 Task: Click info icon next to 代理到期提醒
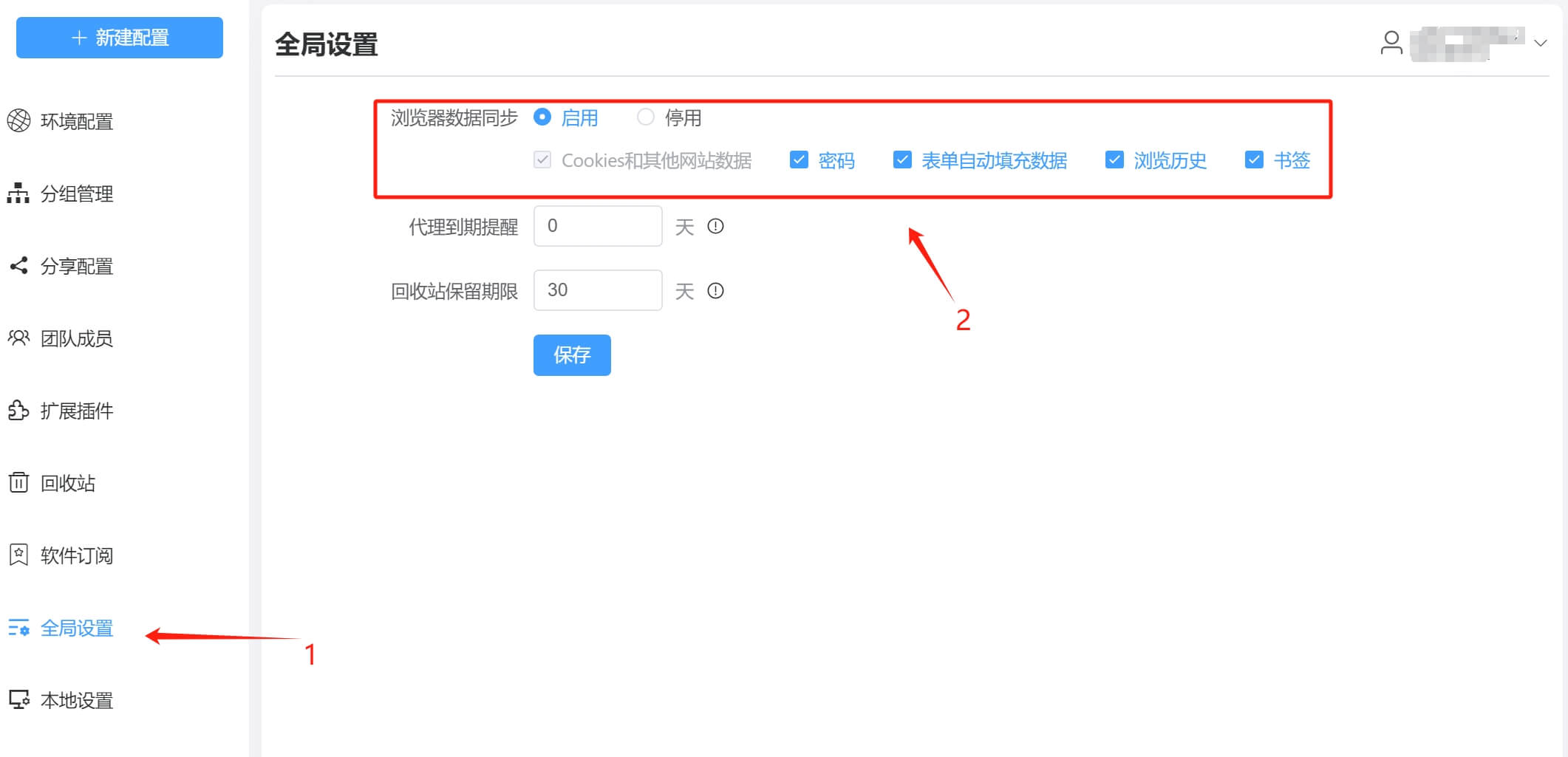(x=715, y=226)
